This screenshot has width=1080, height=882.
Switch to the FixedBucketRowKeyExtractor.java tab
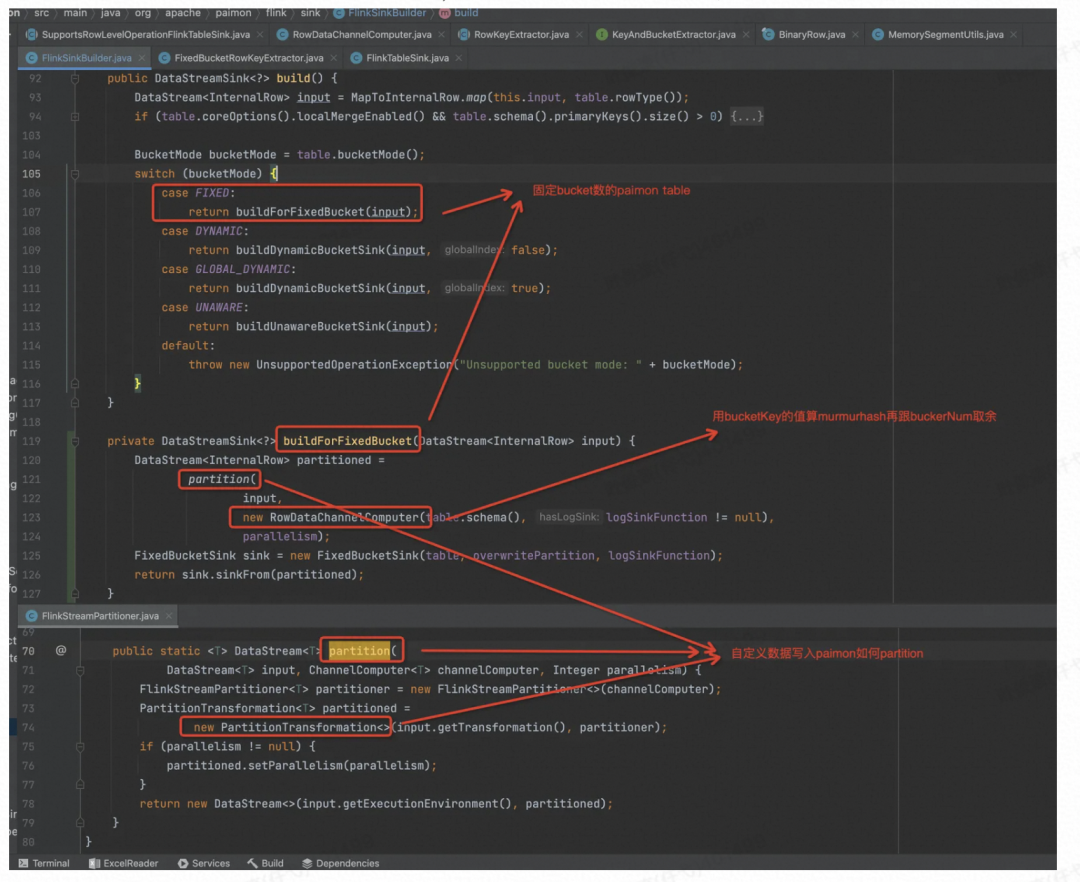click(248, 58)
